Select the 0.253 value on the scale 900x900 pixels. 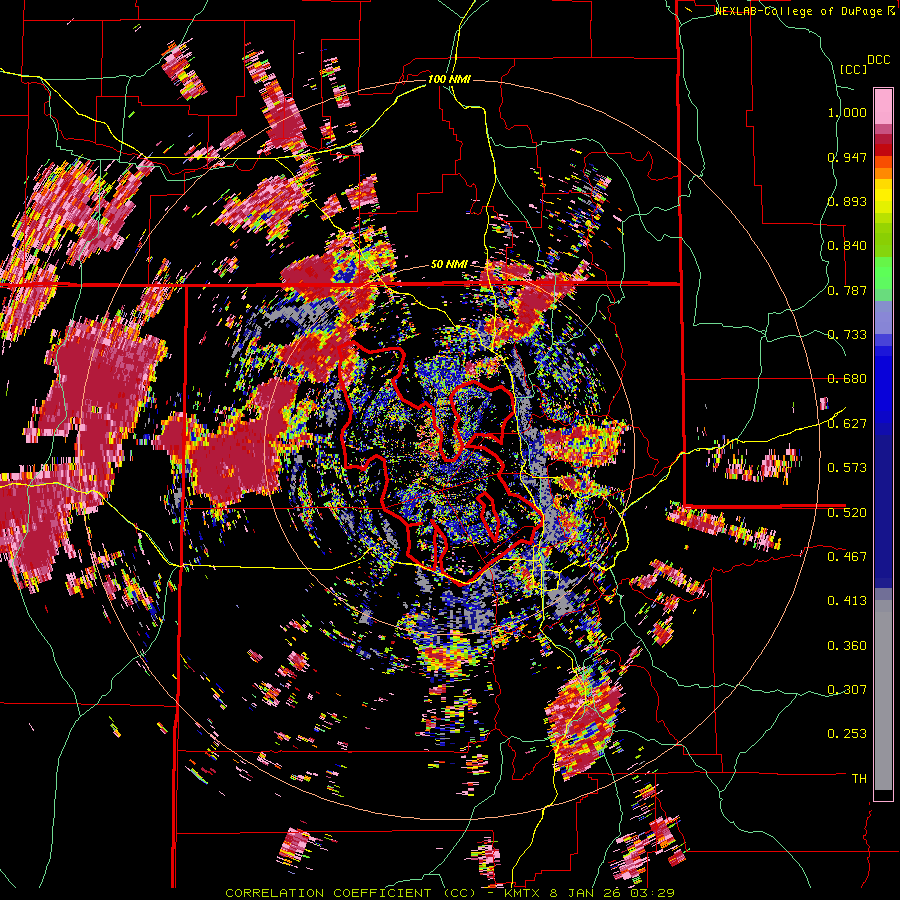coord(847,734)
